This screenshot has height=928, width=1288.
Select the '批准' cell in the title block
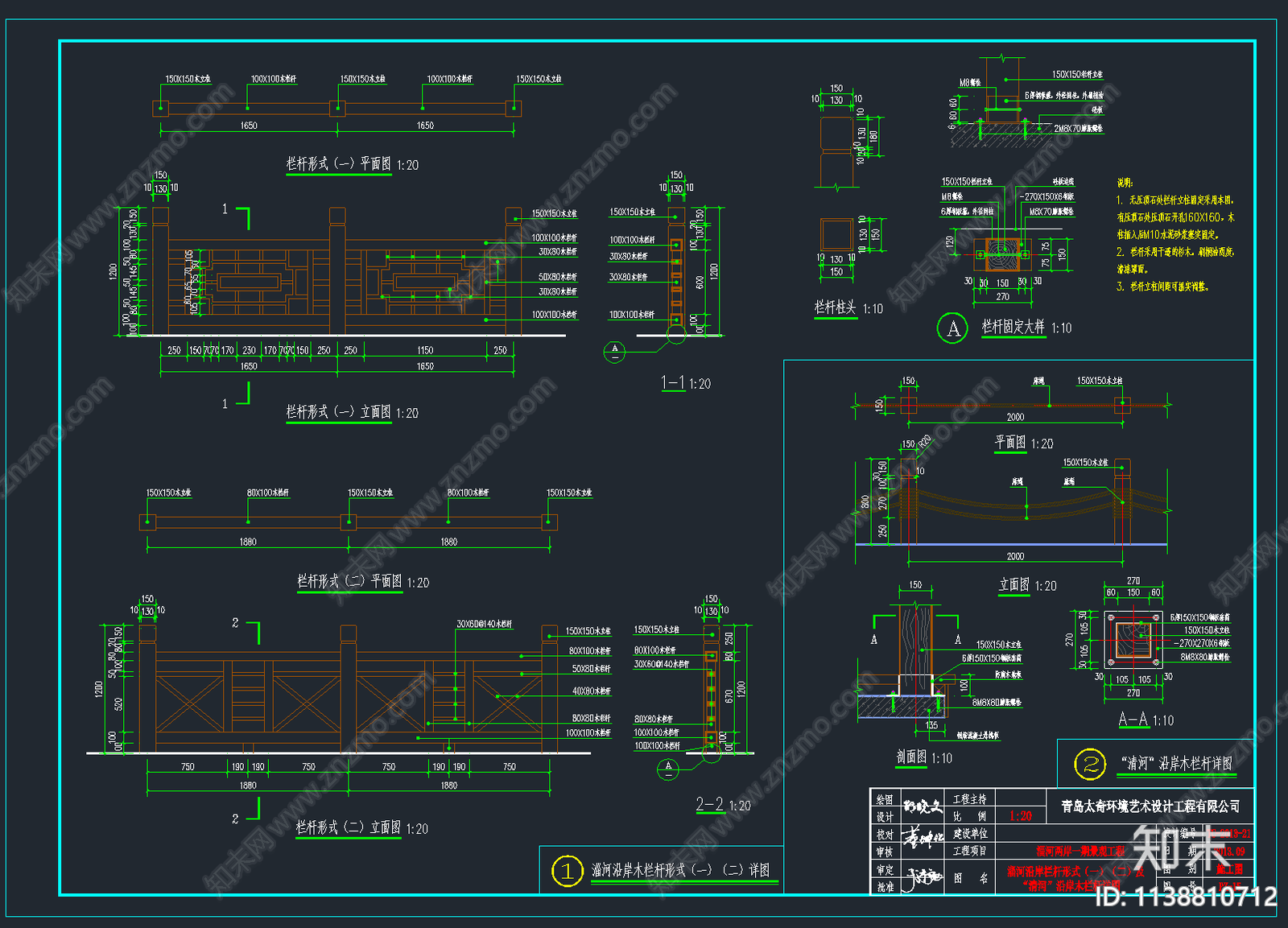tap(884, 886)
